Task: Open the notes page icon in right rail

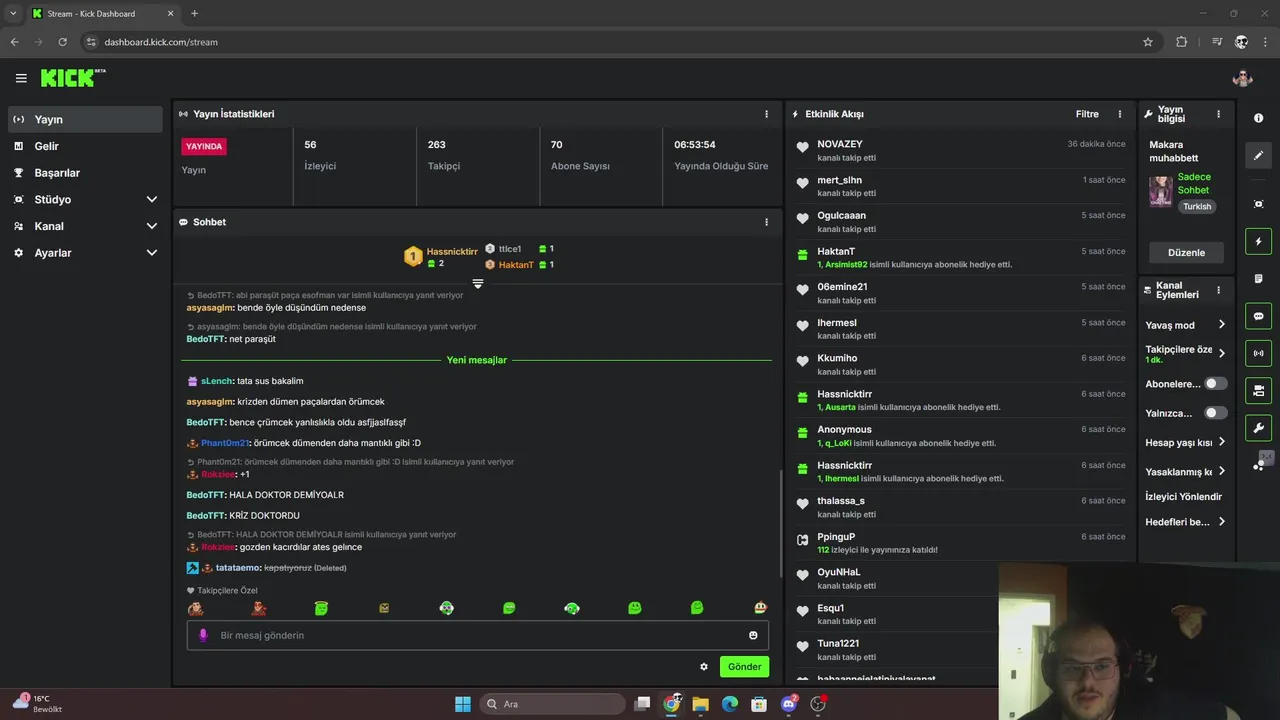Action: 1258,278
